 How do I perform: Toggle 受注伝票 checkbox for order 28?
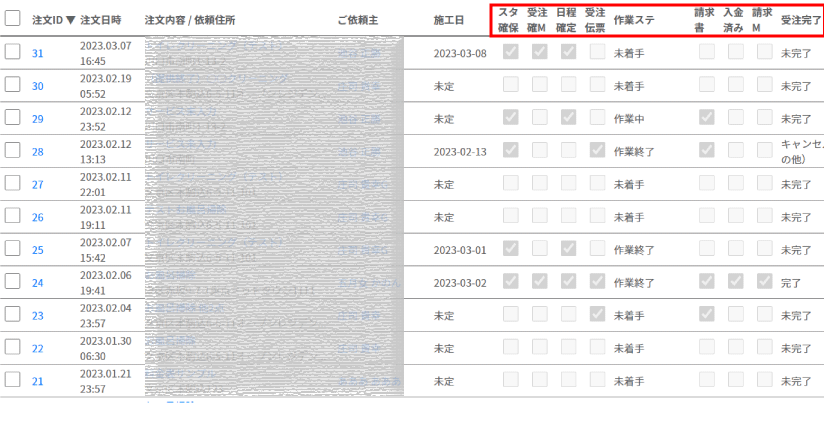pos(597,151)
